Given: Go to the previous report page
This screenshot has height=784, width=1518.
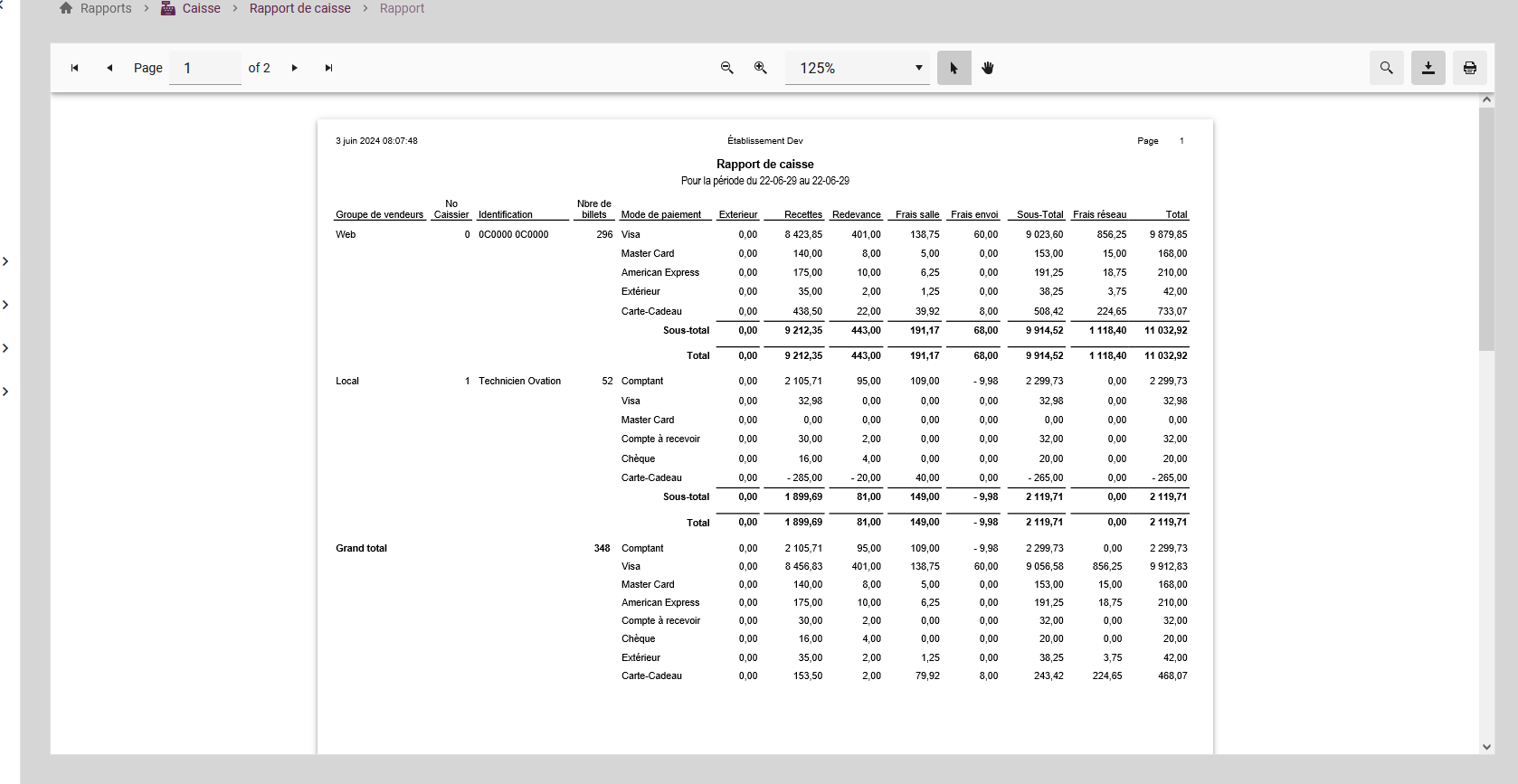Looking at the screenshot, I should (109, 68).
